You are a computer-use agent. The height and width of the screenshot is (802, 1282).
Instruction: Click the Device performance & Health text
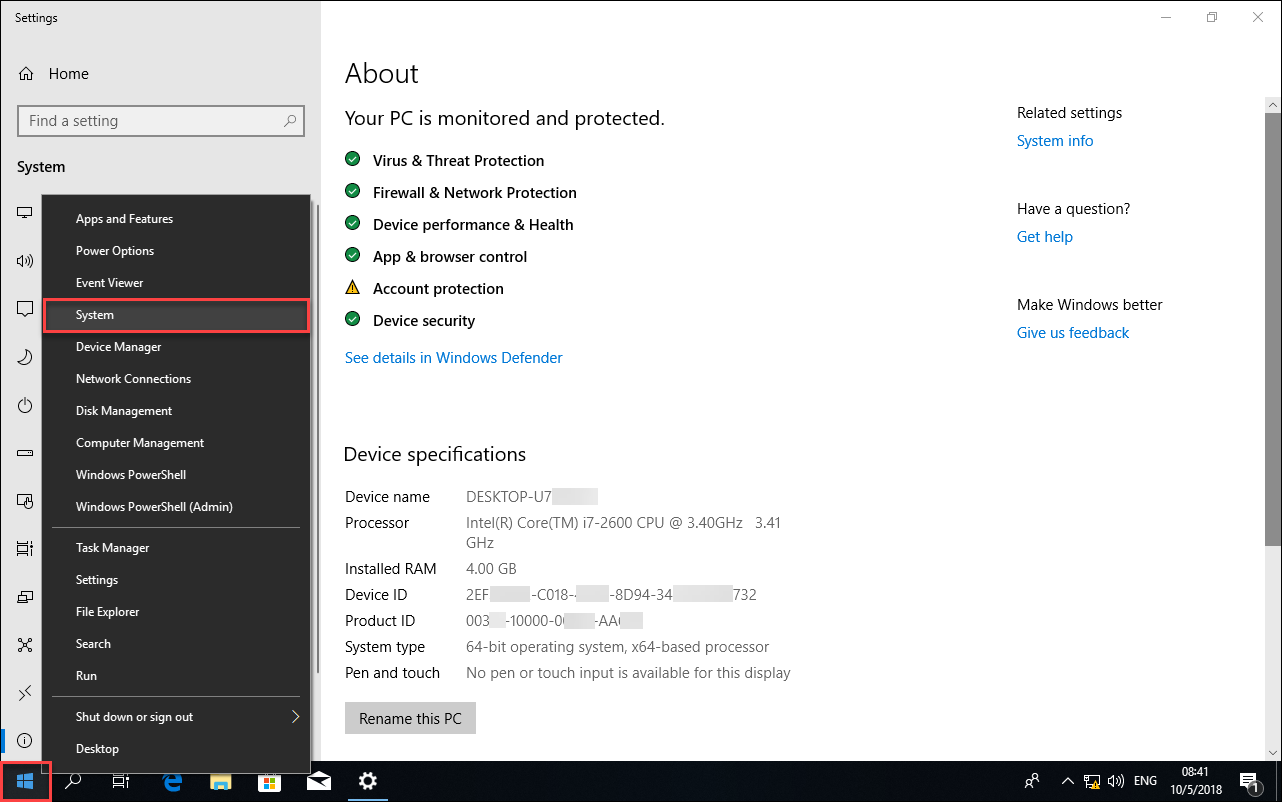pyautogui.click(x=473, y=225)
